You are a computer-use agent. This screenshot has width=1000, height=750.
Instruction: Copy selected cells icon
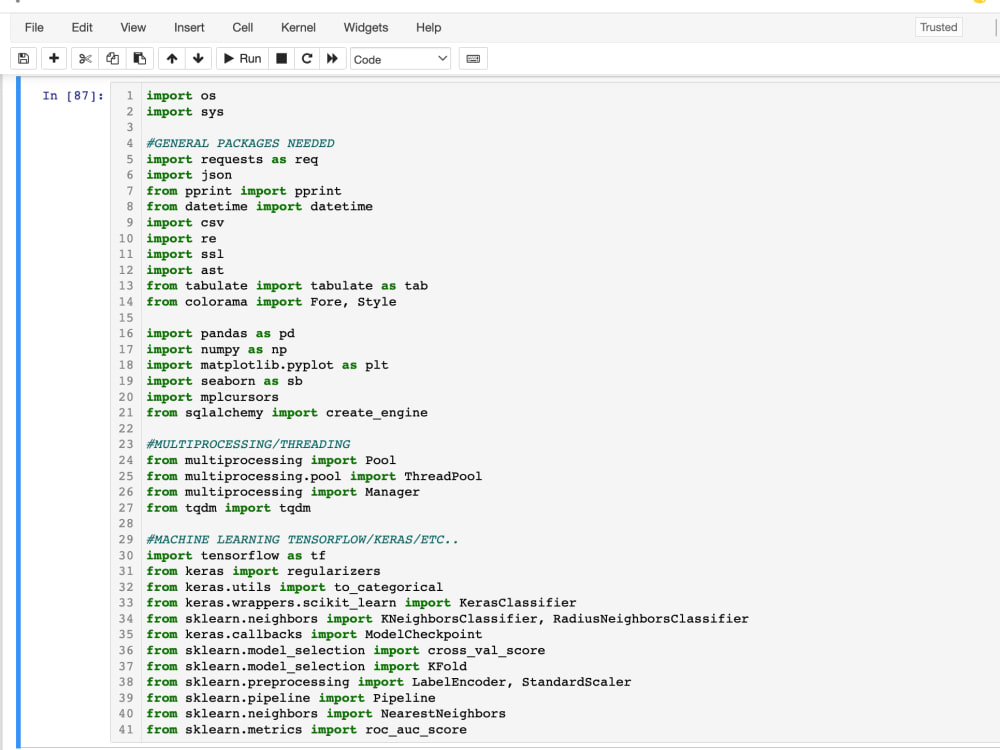point(112,59)
